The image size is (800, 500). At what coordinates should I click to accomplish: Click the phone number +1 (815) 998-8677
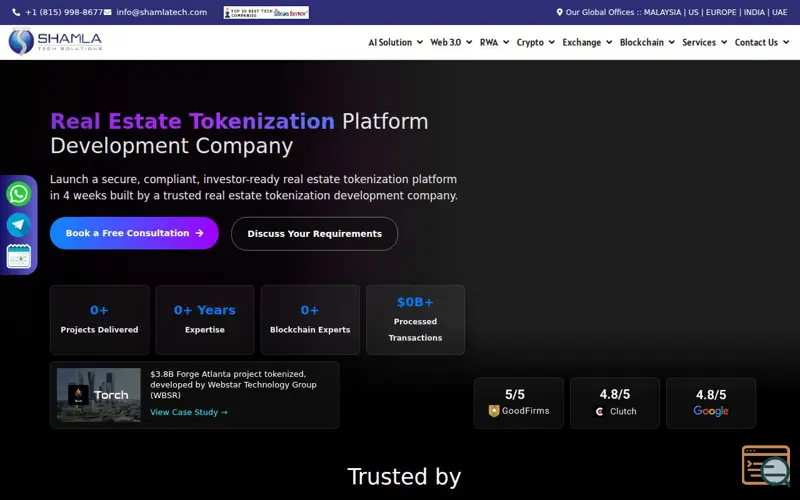pyautogui.click(x=64, y=12)
